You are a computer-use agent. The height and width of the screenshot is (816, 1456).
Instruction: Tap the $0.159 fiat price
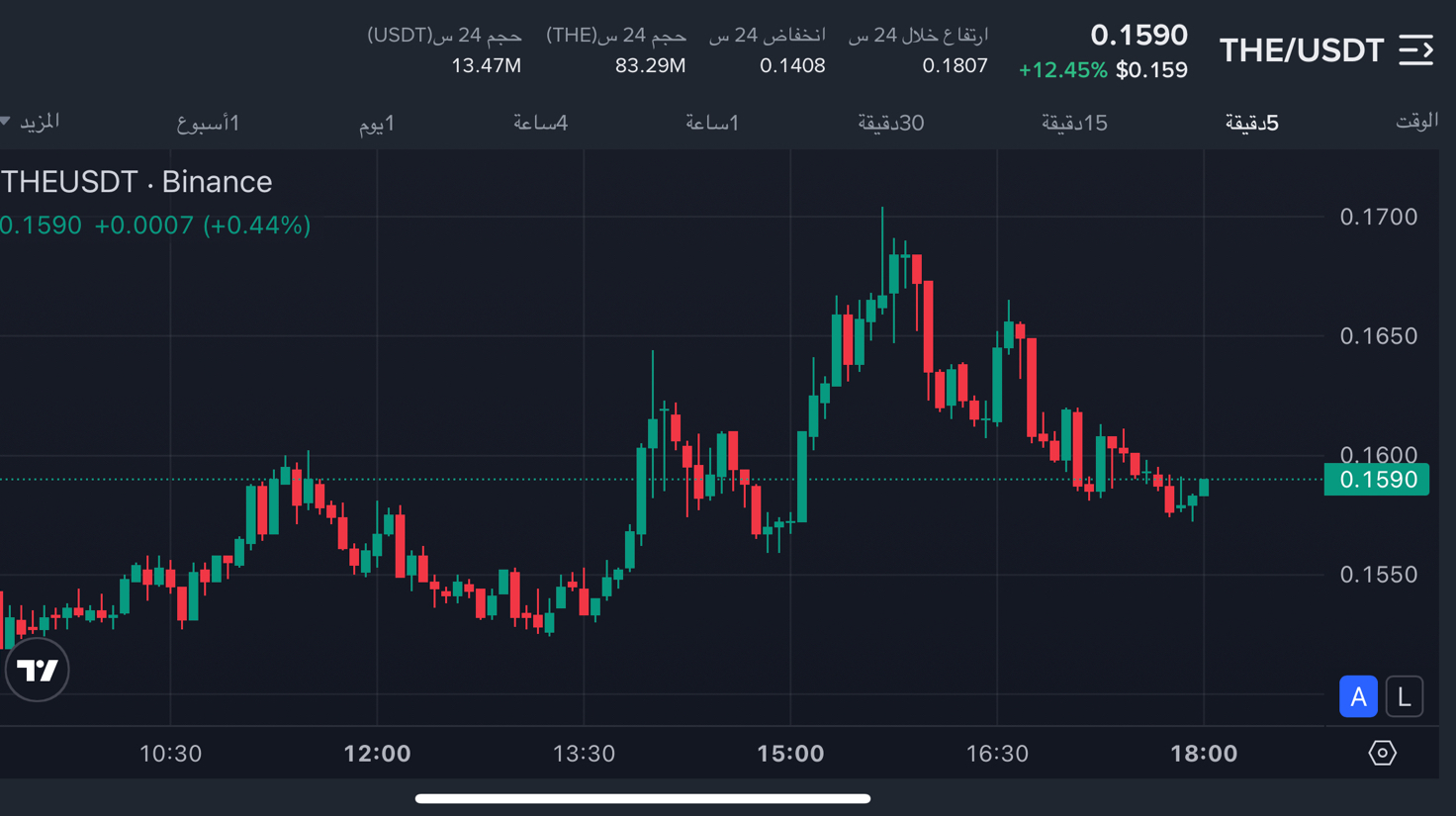click(x=1151, y=70)
